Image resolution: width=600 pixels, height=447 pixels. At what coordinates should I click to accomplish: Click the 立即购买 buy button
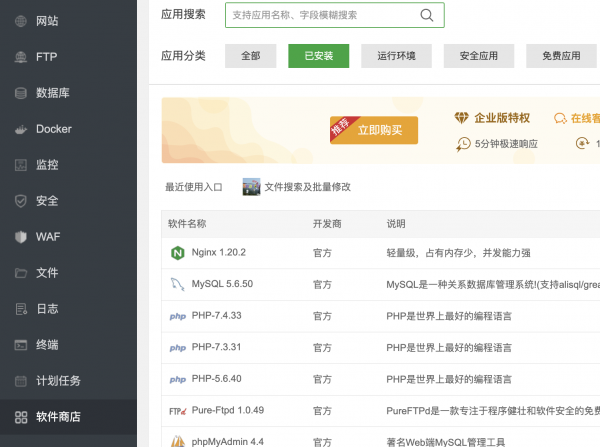[374, 130]
